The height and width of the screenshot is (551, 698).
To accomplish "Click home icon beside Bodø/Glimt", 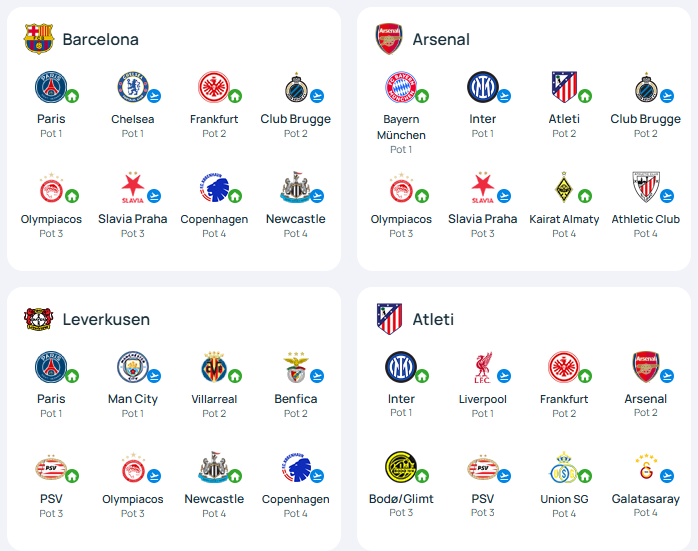I will [x=422, y=476].
